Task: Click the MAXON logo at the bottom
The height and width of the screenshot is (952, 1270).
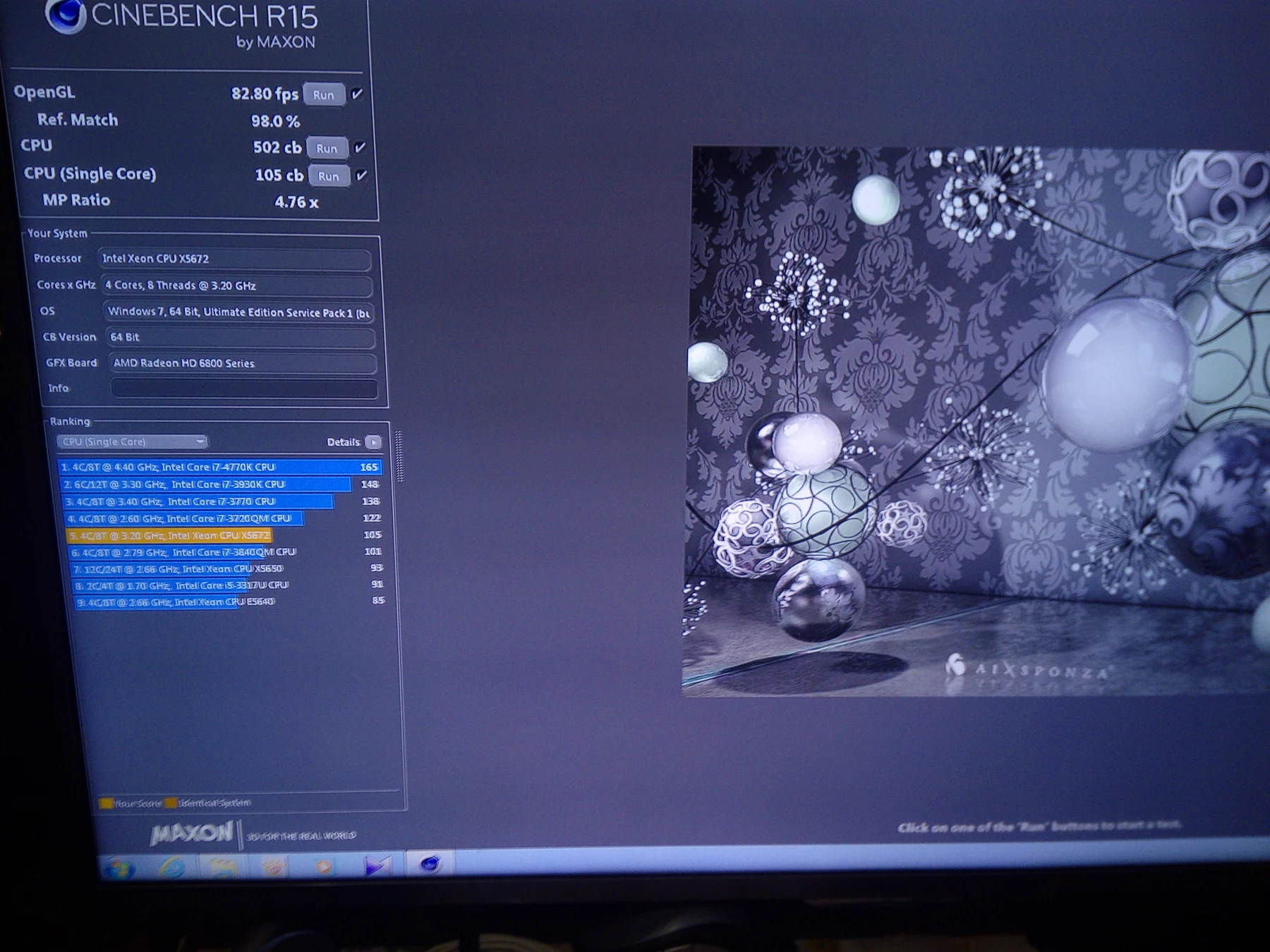Action: (x=191, y=834)
